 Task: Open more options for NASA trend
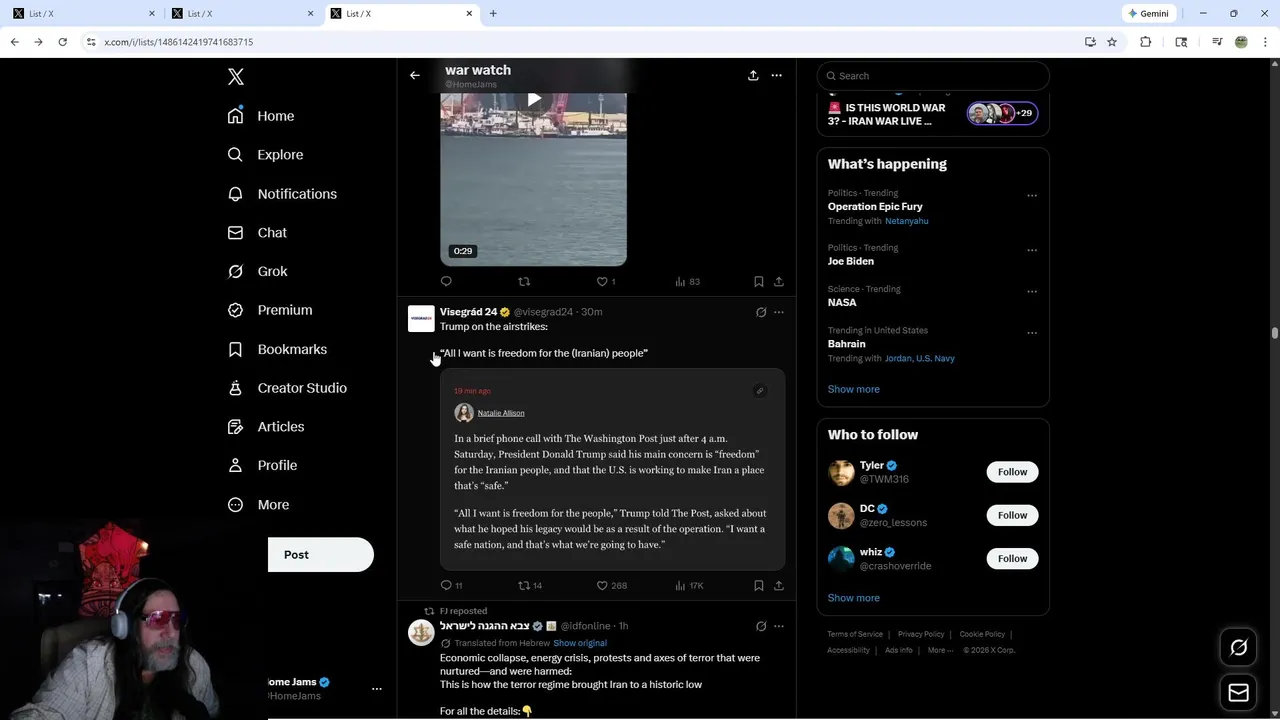point(1032,292)
